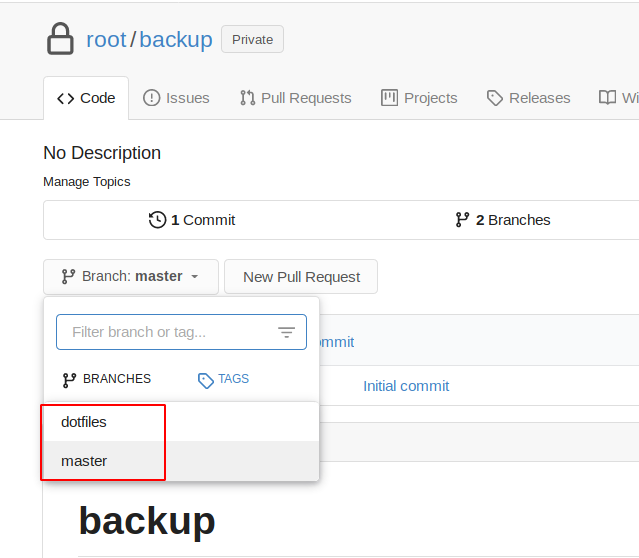Click the filter icon in the branch search box
The image size is (639, 558).
coord(286,332)
